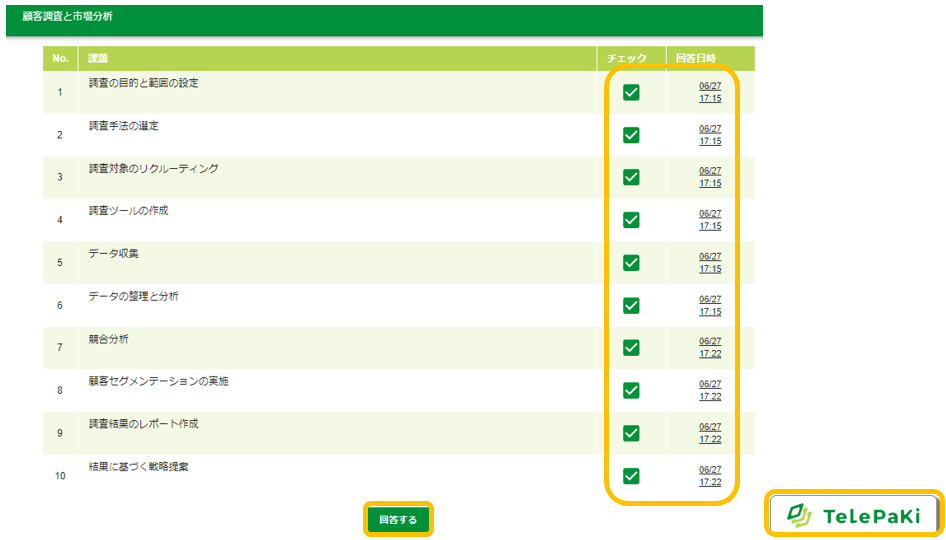Uncheck the 競合分析 checkbox
The width and height of the screenshot is (946, 540).
631,347
